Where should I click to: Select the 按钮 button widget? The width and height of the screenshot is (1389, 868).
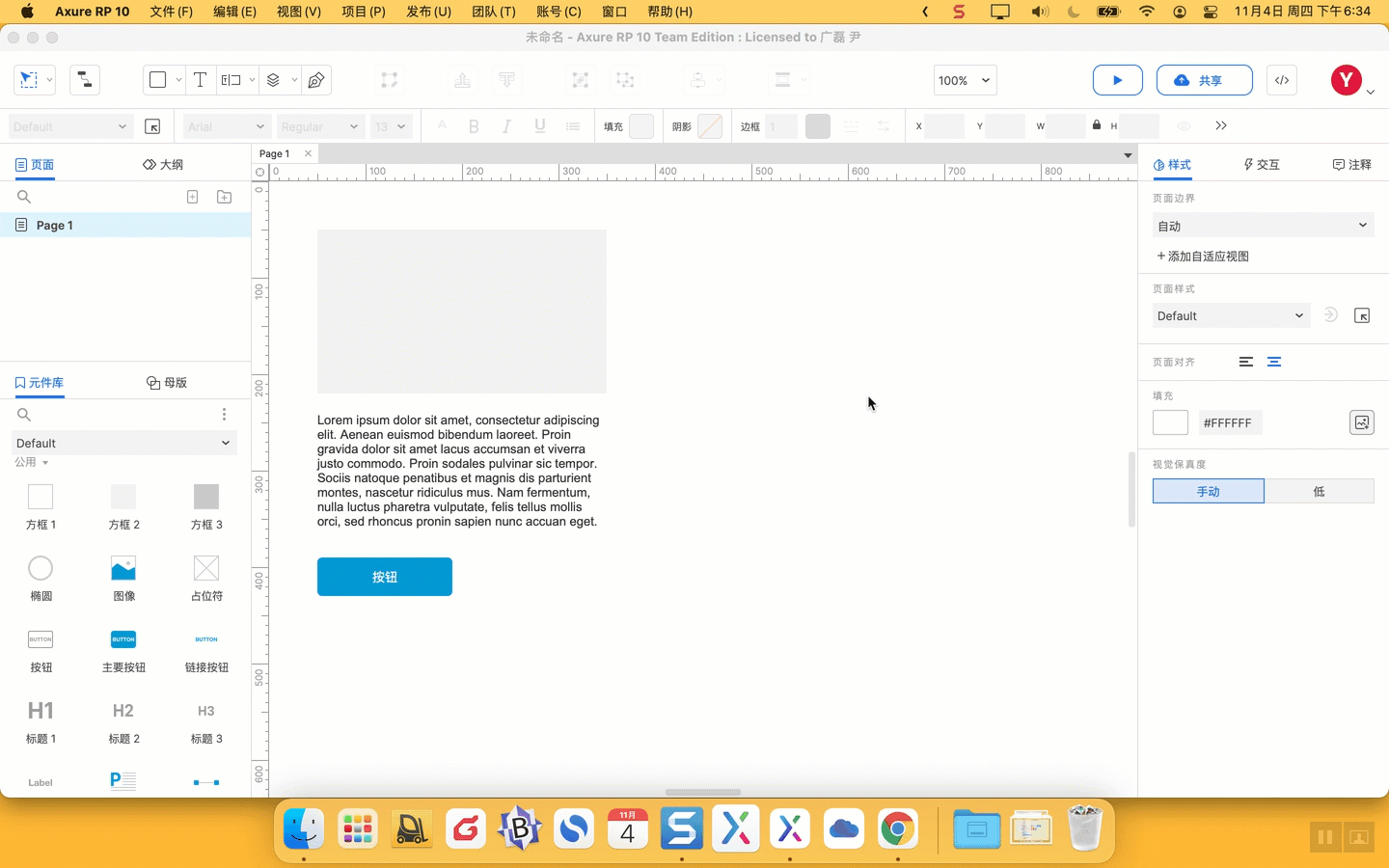pos(41,650)
